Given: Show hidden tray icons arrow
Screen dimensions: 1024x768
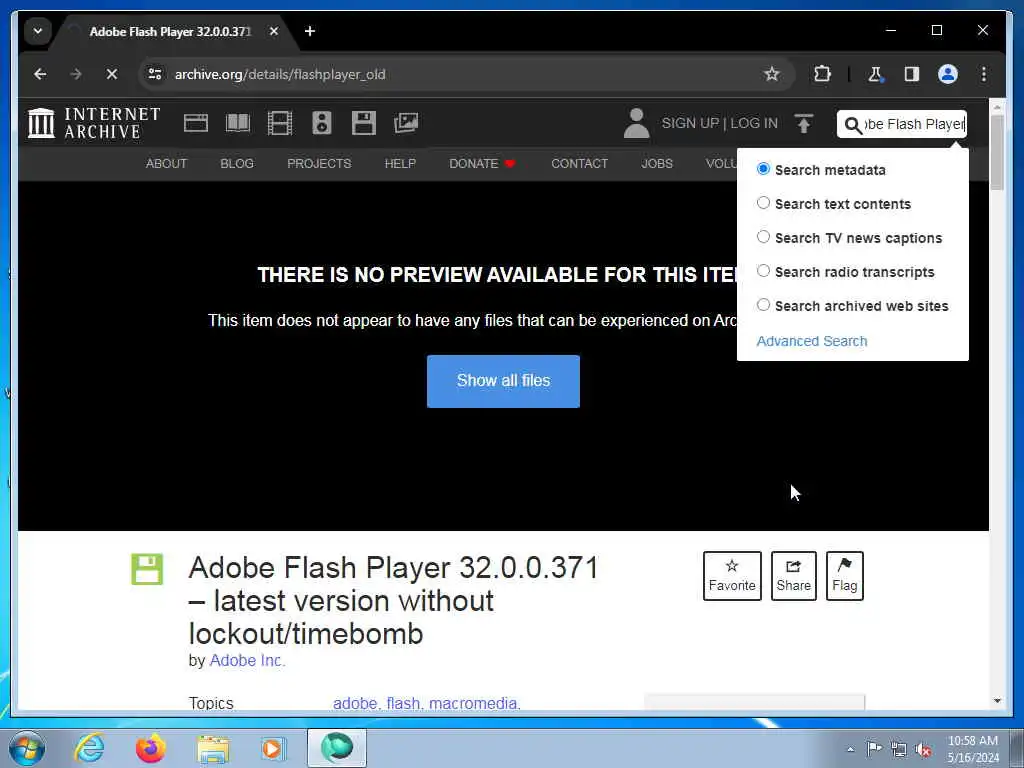Looking at the screenshot, I should pos(850,750).
